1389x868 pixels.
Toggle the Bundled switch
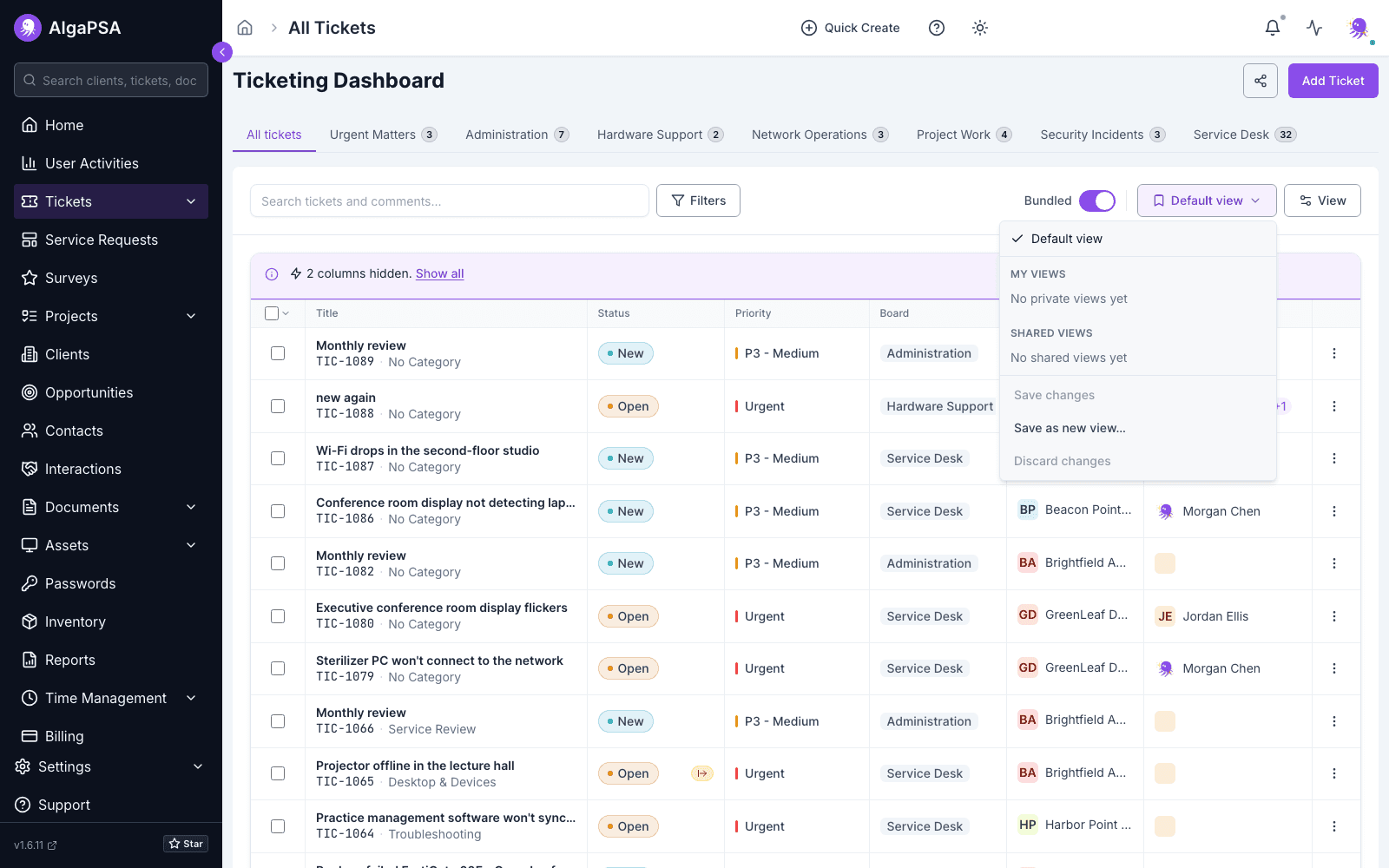pyautogui.click(x=1097, y=201)
